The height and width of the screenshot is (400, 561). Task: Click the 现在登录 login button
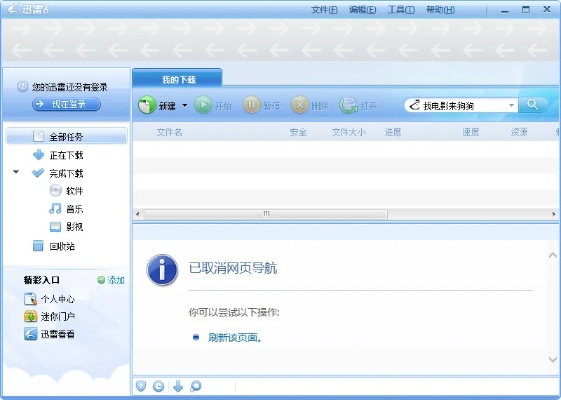click(67, 104)
